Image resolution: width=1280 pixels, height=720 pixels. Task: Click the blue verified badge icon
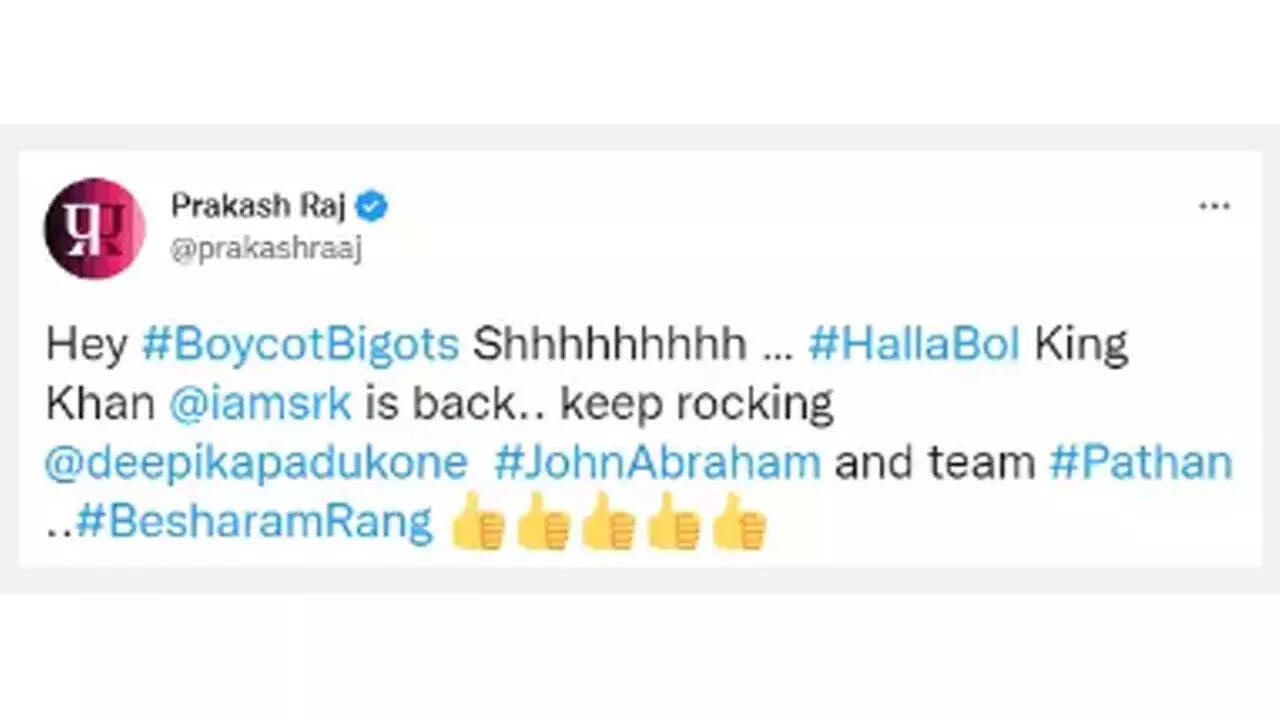tap(374, 207)
